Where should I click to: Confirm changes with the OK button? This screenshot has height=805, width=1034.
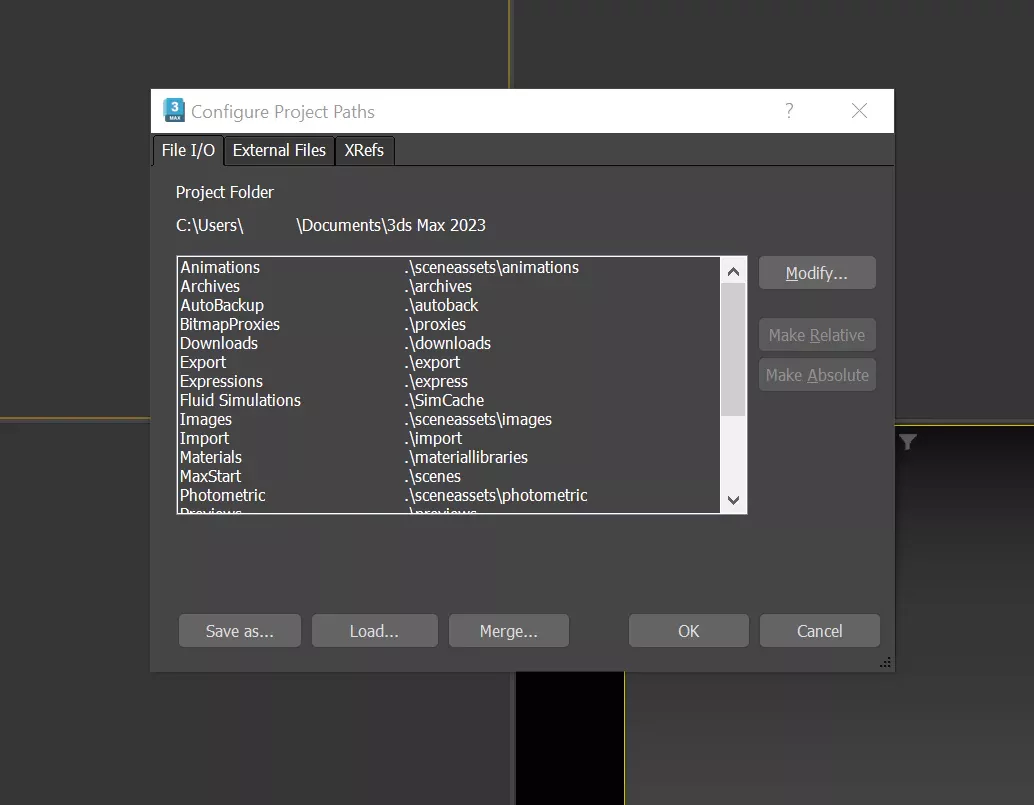click(x=688, y=630)
